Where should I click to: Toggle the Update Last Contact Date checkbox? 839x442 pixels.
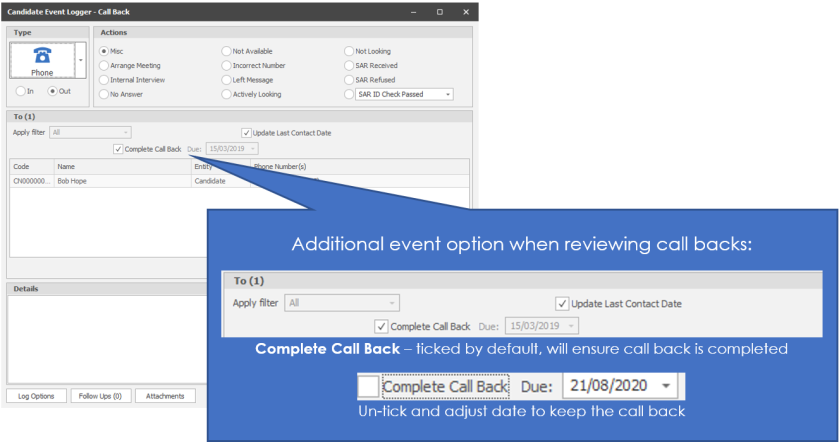point(247,132)
